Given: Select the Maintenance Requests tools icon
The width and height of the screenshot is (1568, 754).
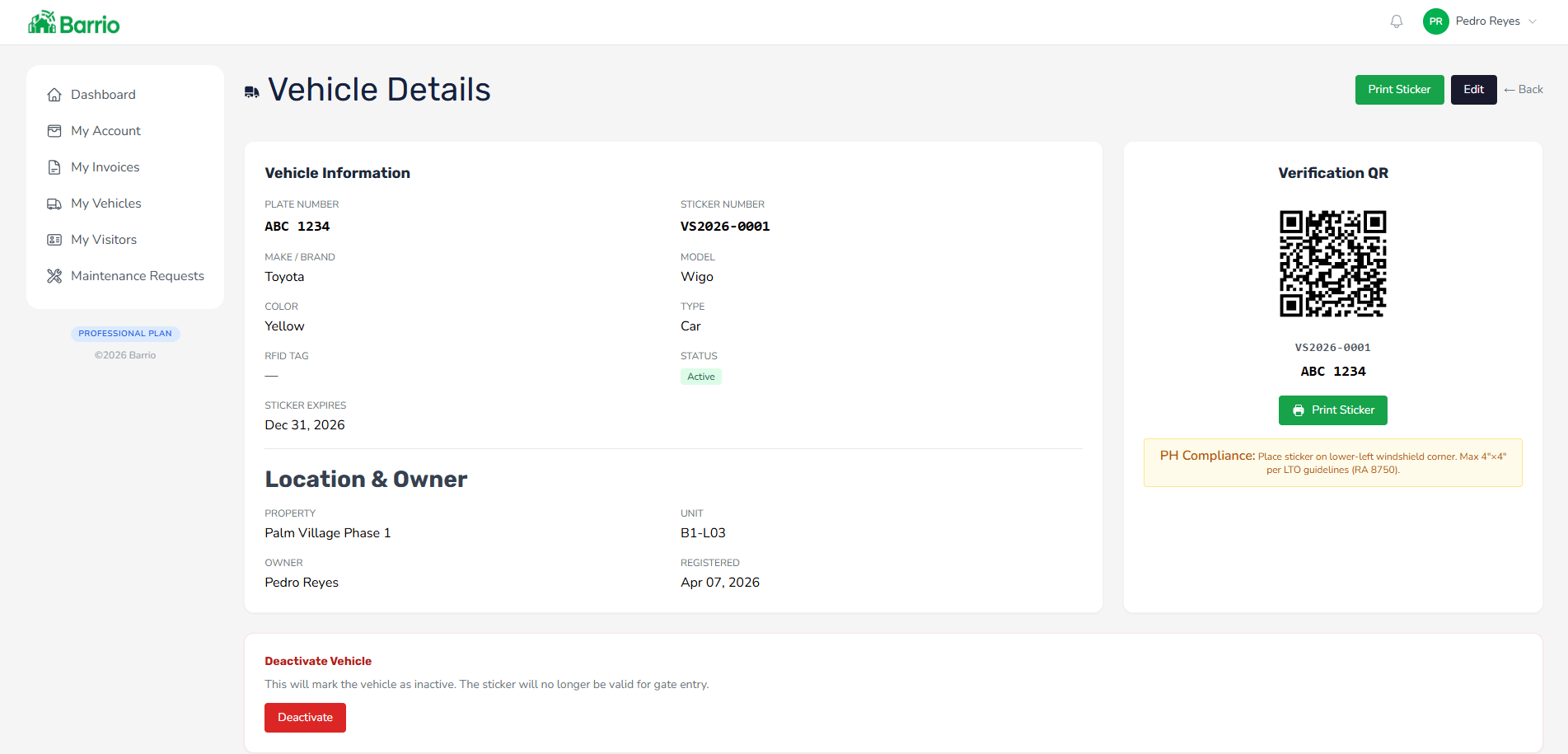Looking at the screenshot, I should pos(54,275).
